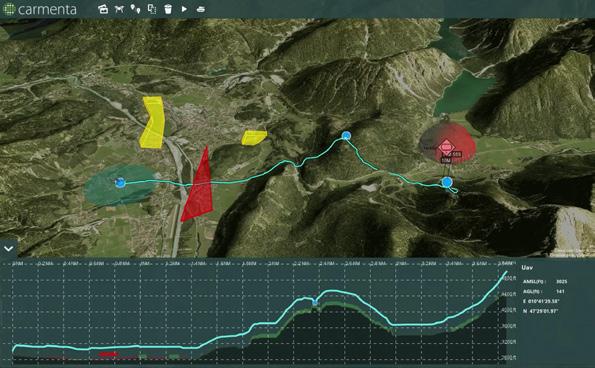The image size is (595, 368).
Task: Collapse the elevation profile panel chevron
Action: point(8,249)
